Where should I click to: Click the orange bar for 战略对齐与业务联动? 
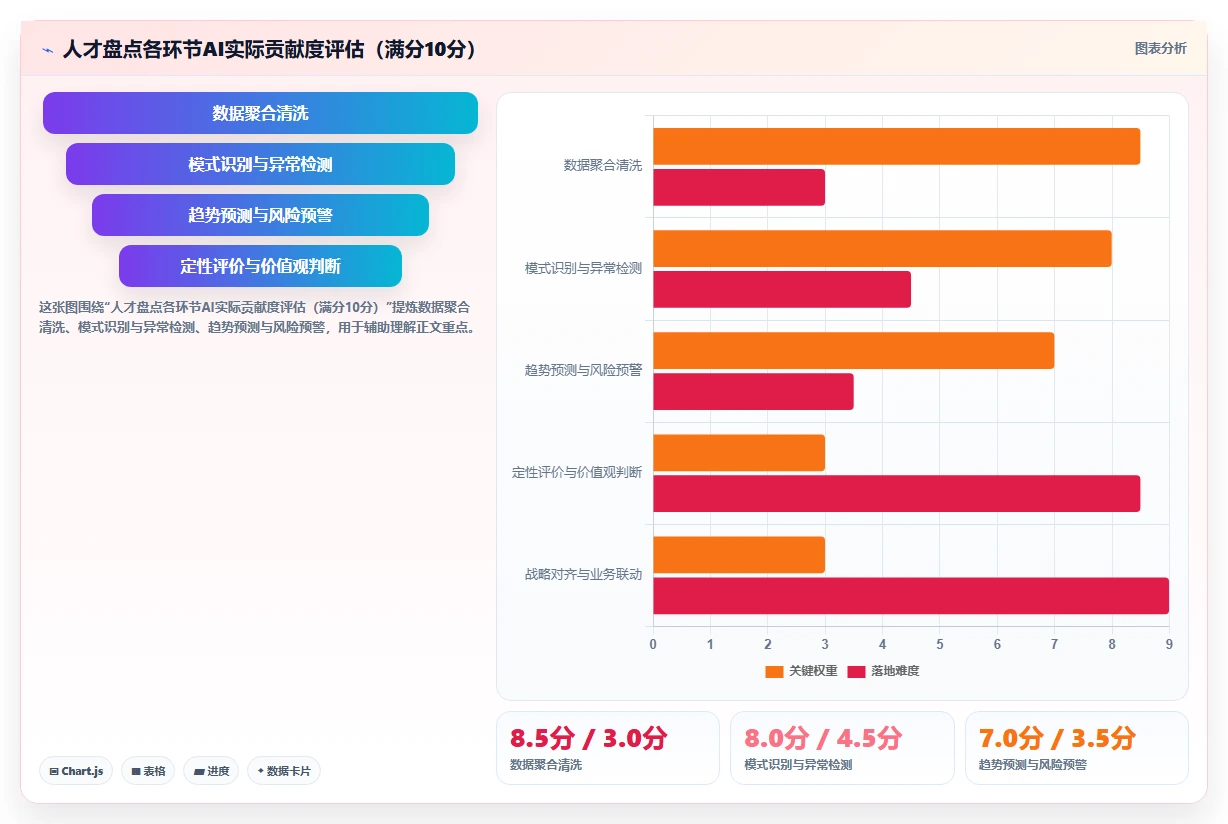click(739, 555)
